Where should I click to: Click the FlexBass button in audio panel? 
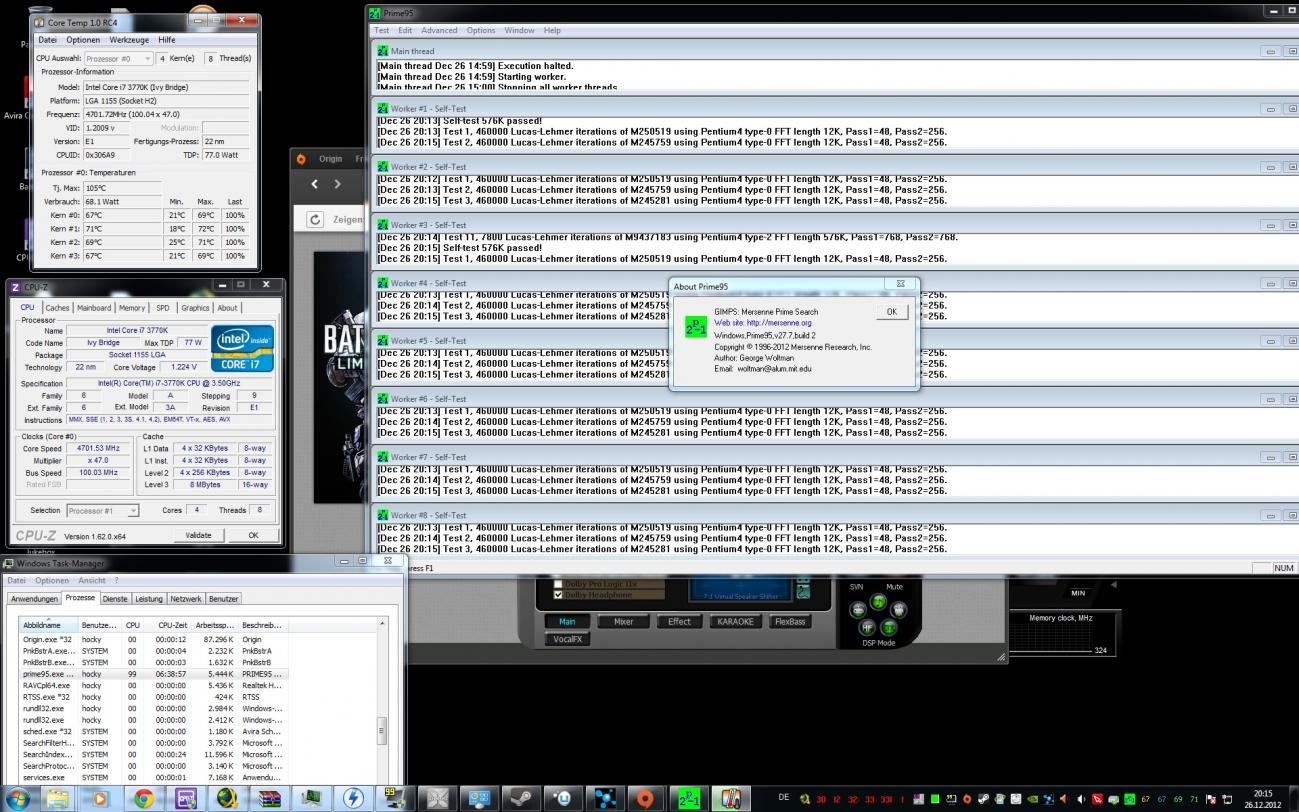click(789, 621)
